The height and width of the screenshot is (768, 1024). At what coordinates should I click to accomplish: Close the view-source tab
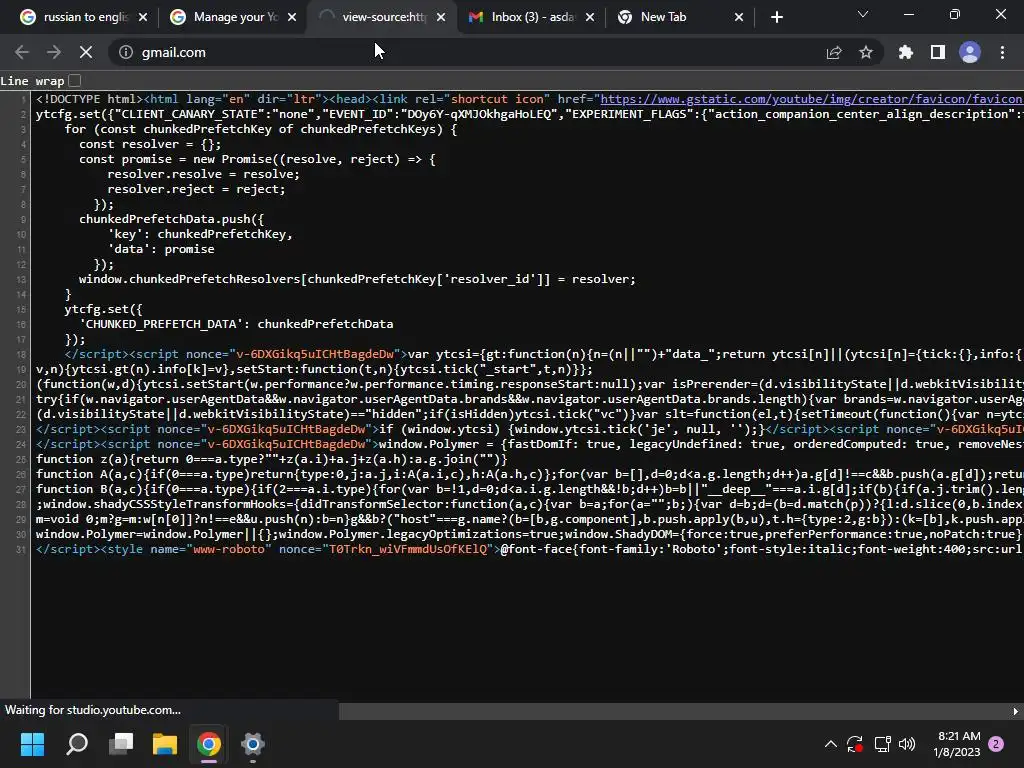pos(441,18)
